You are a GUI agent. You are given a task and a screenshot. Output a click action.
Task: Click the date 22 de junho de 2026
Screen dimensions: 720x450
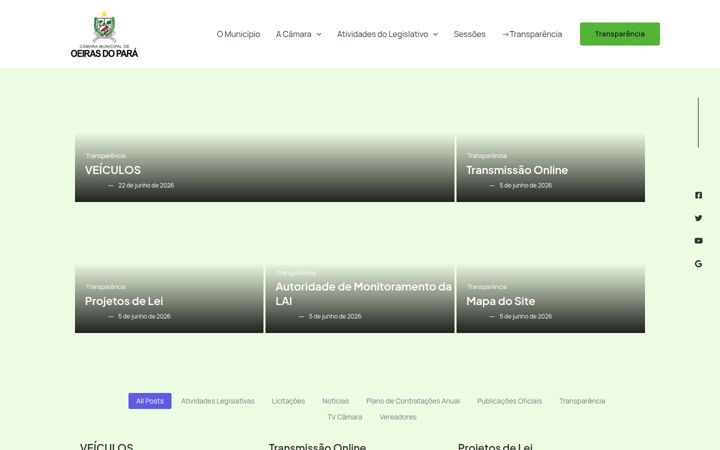[x=146, y=186]
